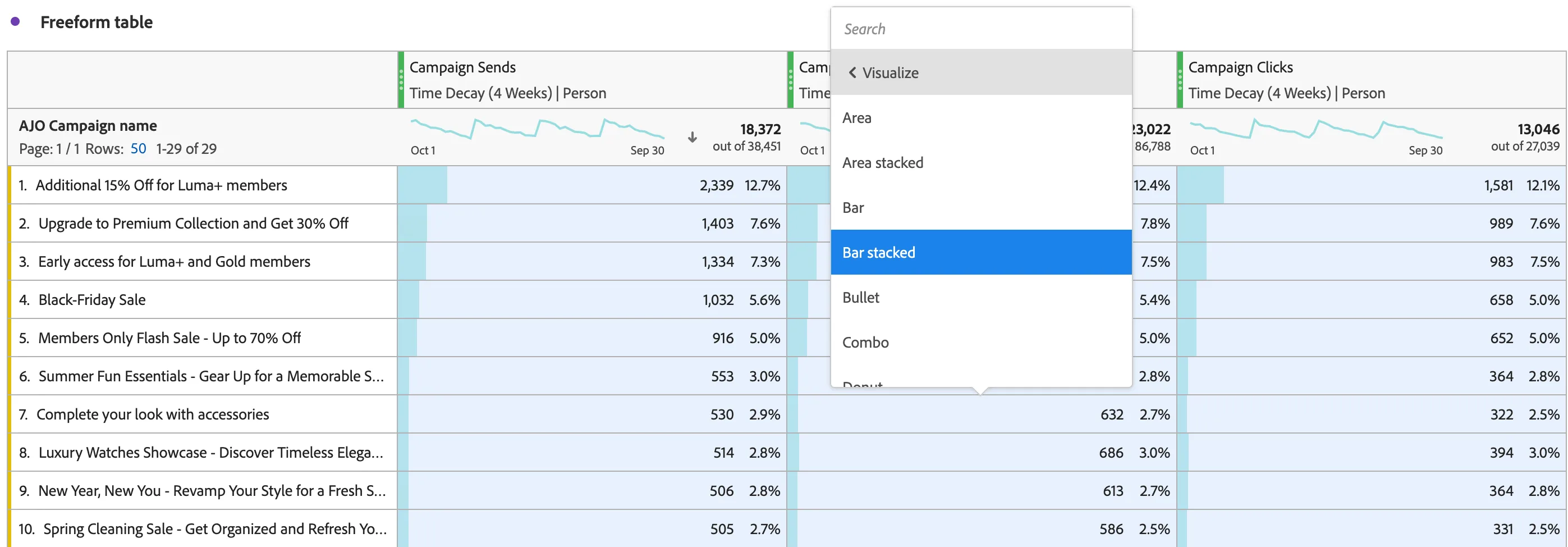Select row Additional 15% Off for Luma+ members

161,185
